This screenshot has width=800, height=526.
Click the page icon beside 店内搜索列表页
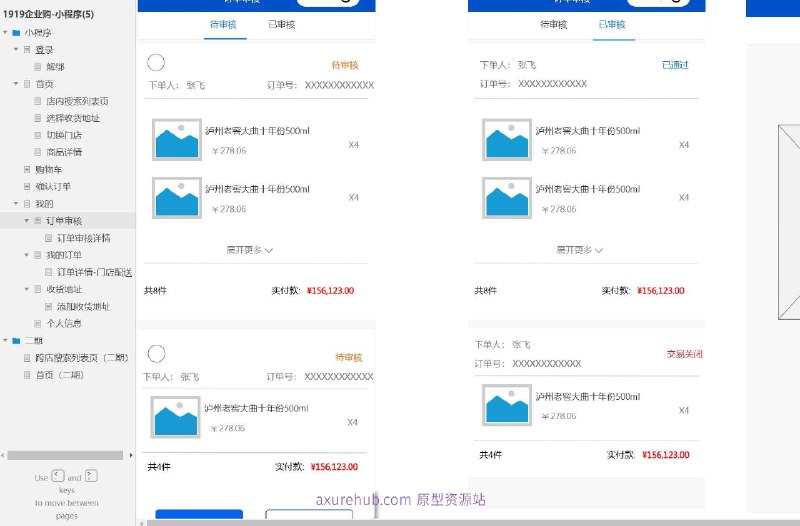pos(38,101)
